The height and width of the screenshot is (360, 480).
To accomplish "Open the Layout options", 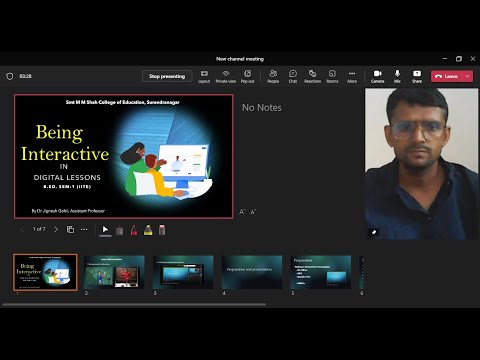I will click(x=204, y=76).
